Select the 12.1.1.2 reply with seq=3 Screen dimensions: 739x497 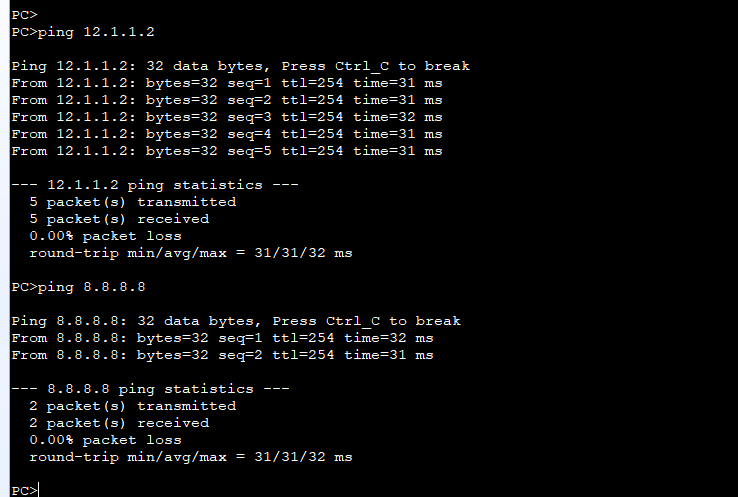(x=227, y=117)
